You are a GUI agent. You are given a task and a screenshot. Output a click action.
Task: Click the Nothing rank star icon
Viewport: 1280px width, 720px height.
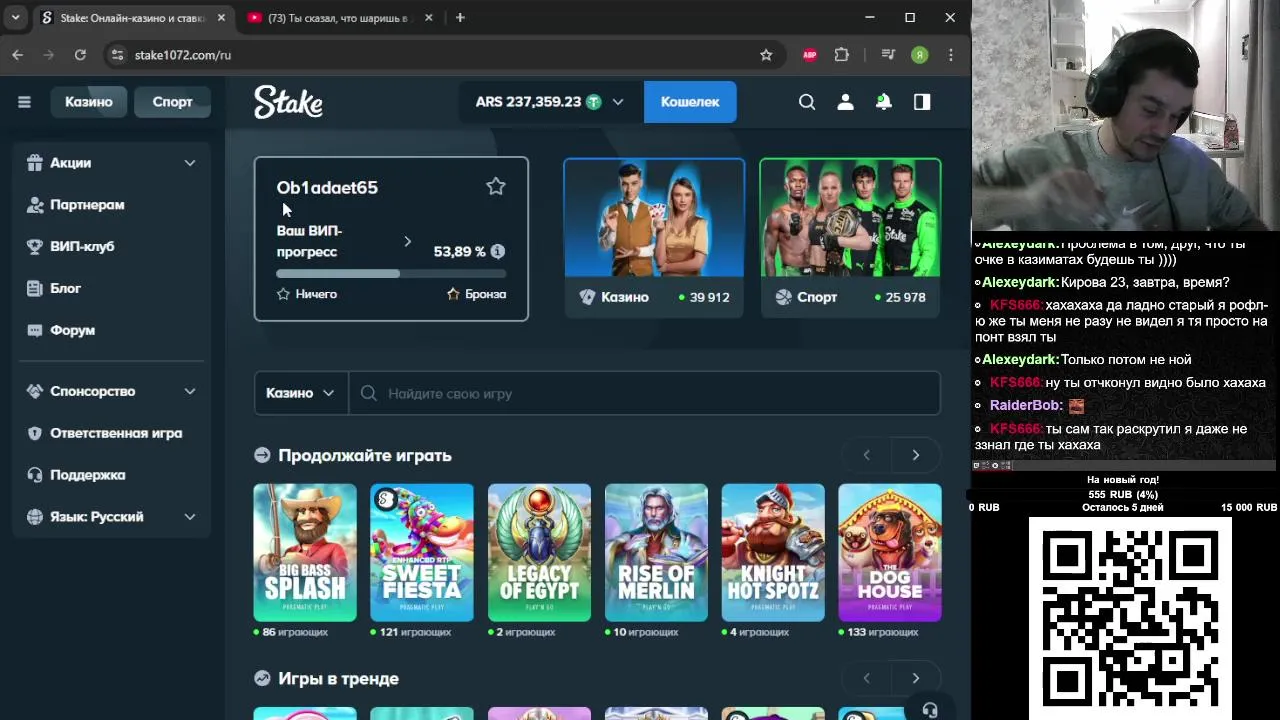tap(283, 294)
